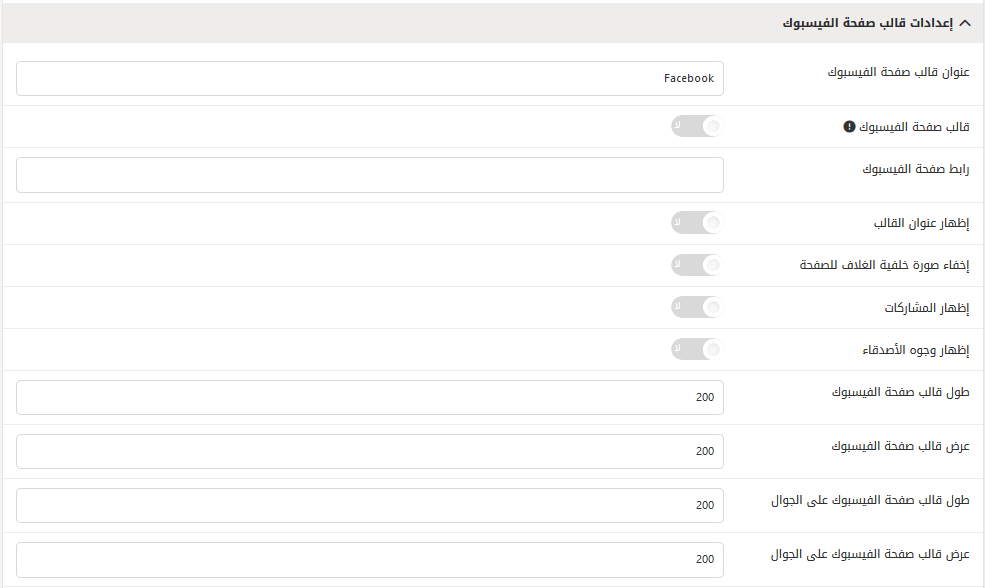Toggle the قالب صفحة الفيسبوك switch

coord(697,126)
